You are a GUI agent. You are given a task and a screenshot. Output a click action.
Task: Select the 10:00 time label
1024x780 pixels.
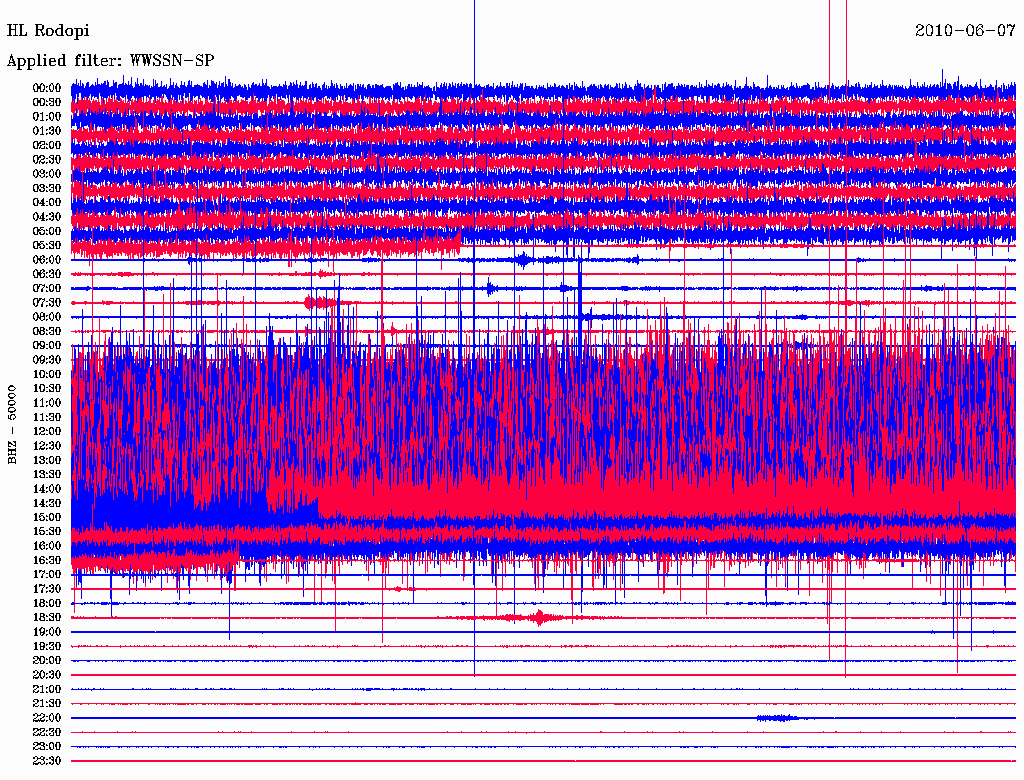pyautogui.click(x=47, y=374)
